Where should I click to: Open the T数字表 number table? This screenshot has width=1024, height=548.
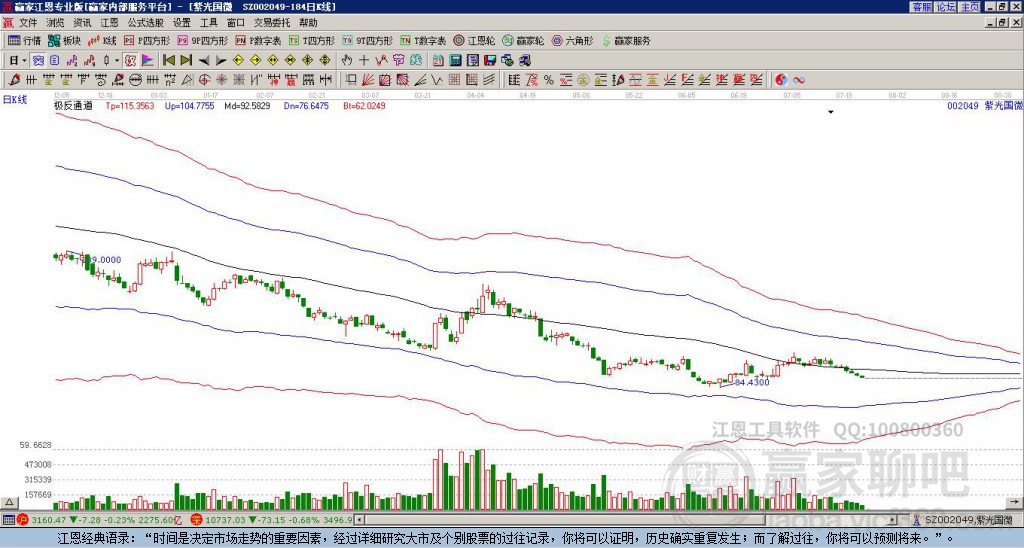click(x=423, y=40)
